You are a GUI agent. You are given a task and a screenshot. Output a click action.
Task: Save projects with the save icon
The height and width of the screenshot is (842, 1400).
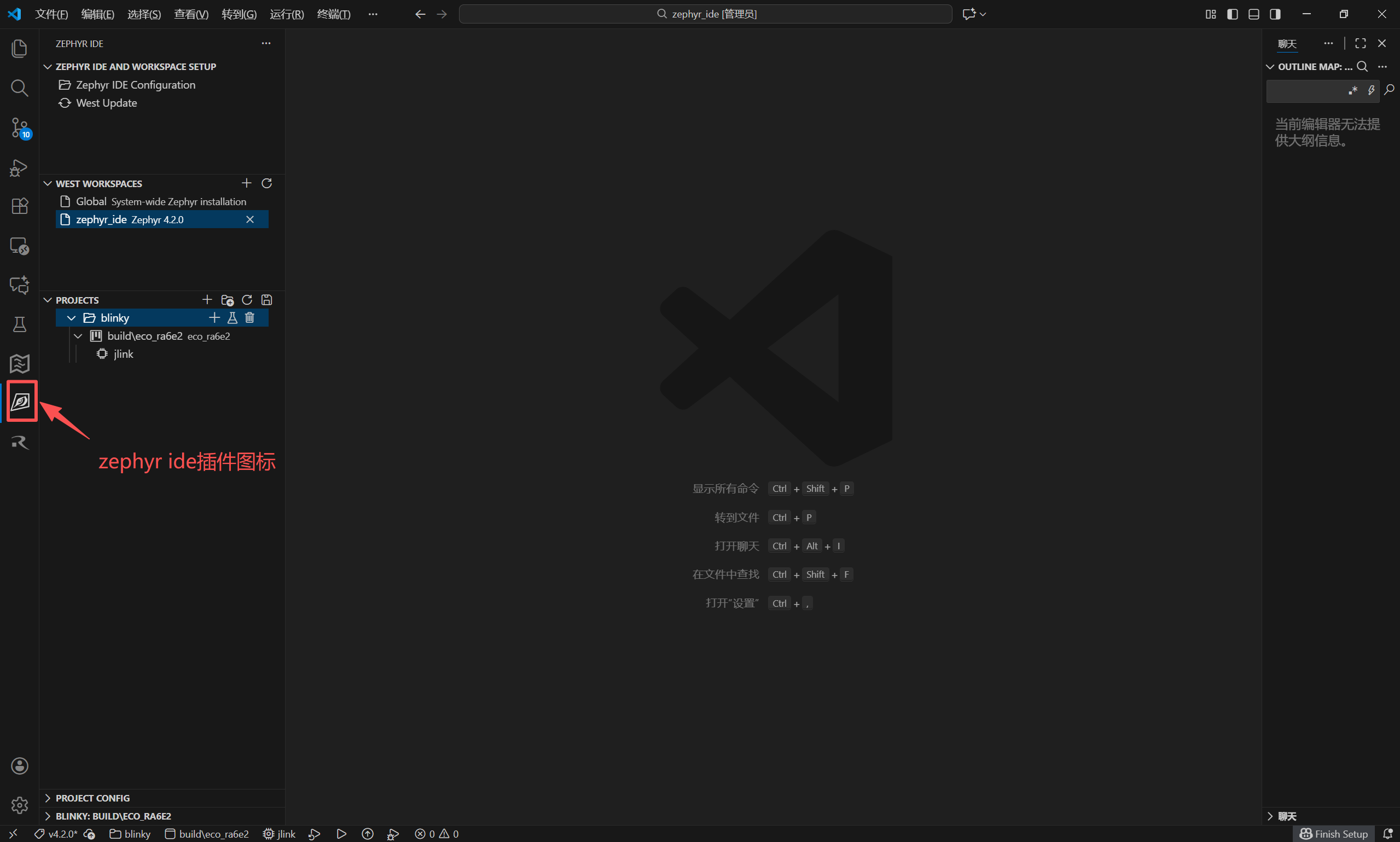tap(266, 300)
